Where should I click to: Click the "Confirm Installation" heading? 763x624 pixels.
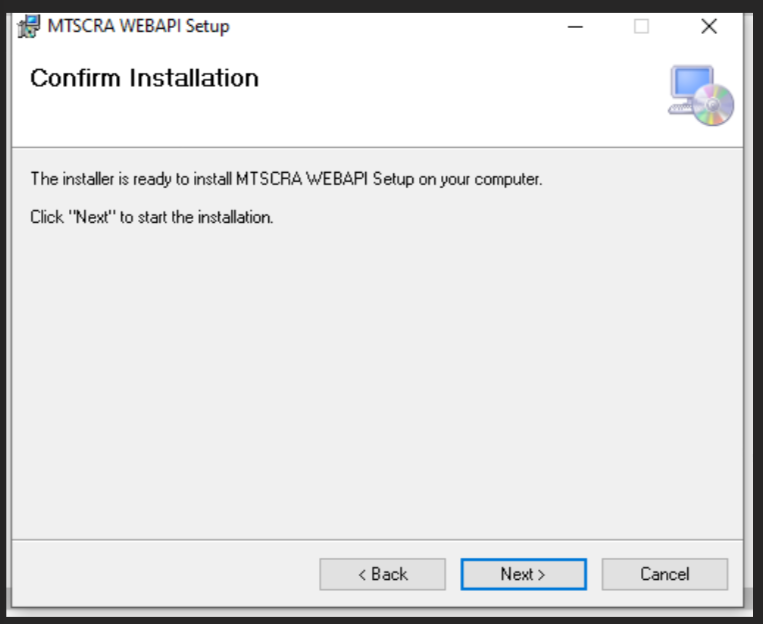point(144,78)
